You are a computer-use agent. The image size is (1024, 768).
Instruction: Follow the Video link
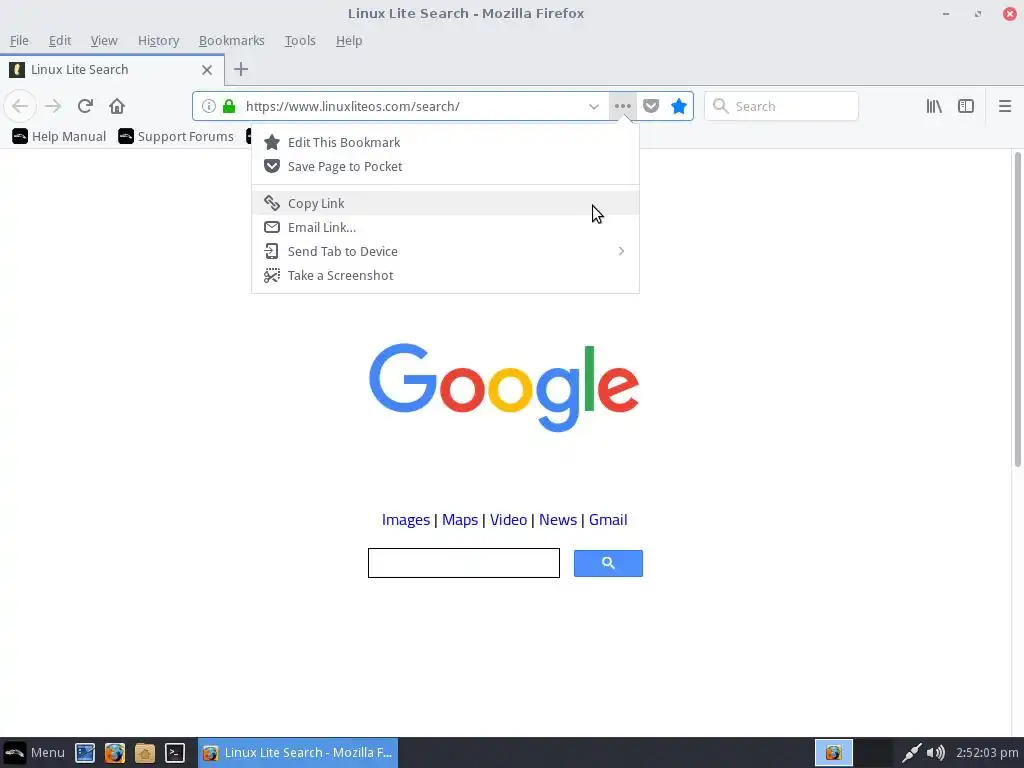508,520
